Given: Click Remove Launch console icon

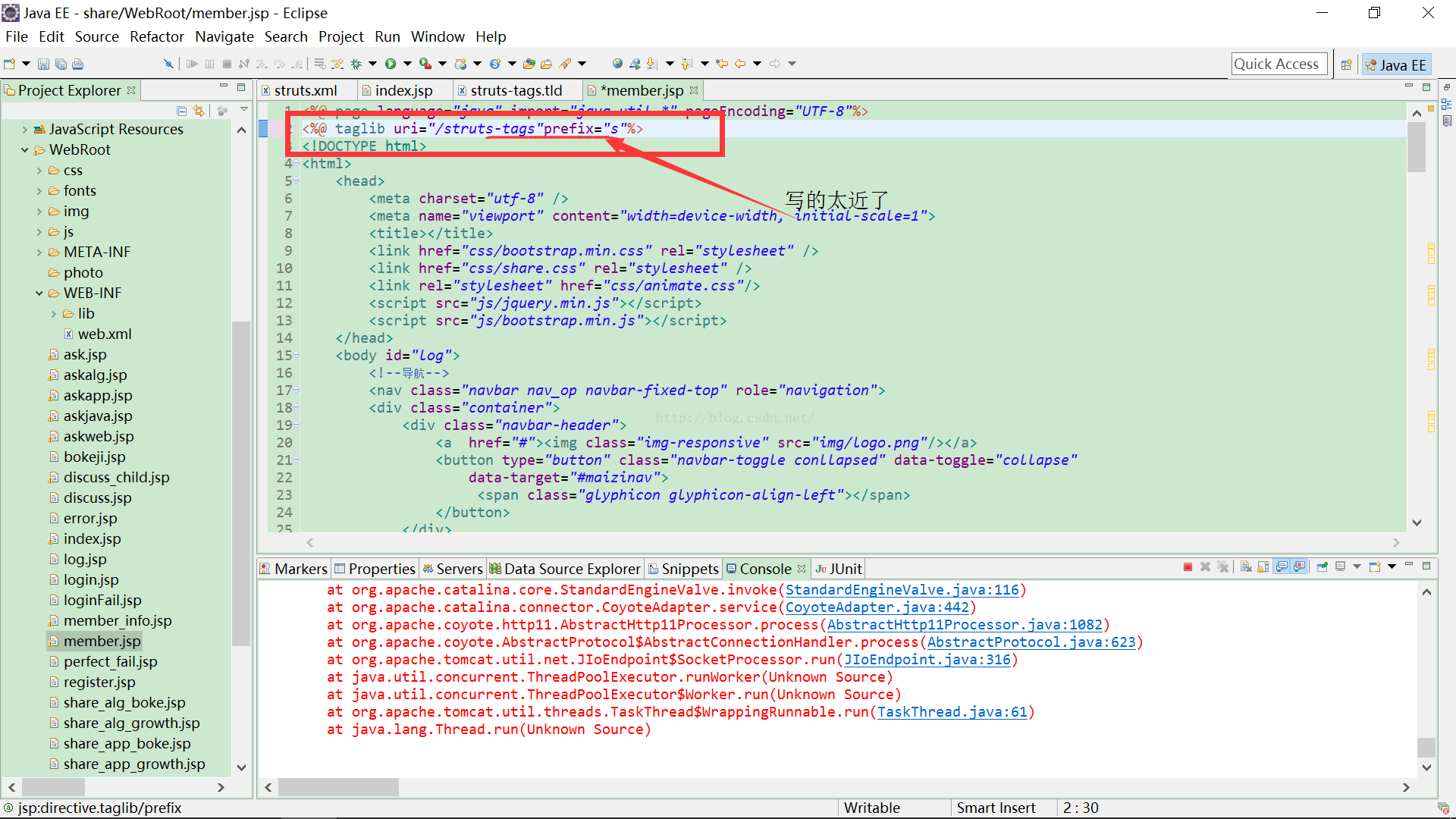Looking at the screenshot, I should (1205, 566).
